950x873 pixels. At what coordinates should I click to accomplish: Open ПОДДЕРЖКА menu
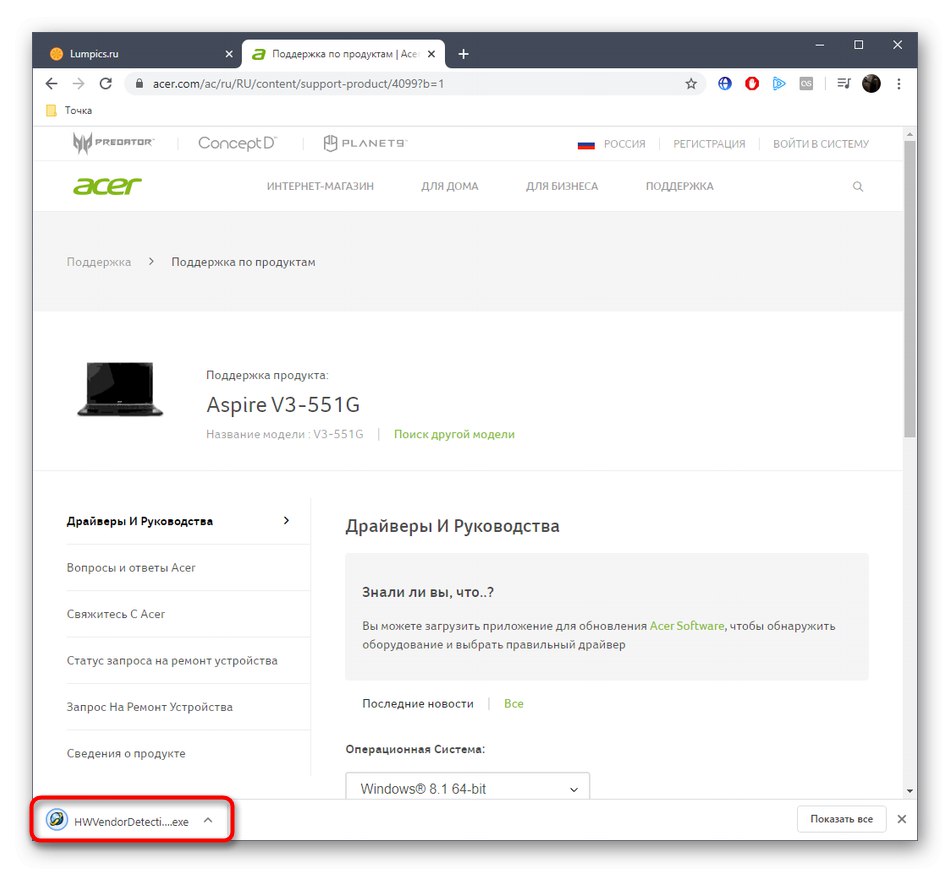[679, 186]
